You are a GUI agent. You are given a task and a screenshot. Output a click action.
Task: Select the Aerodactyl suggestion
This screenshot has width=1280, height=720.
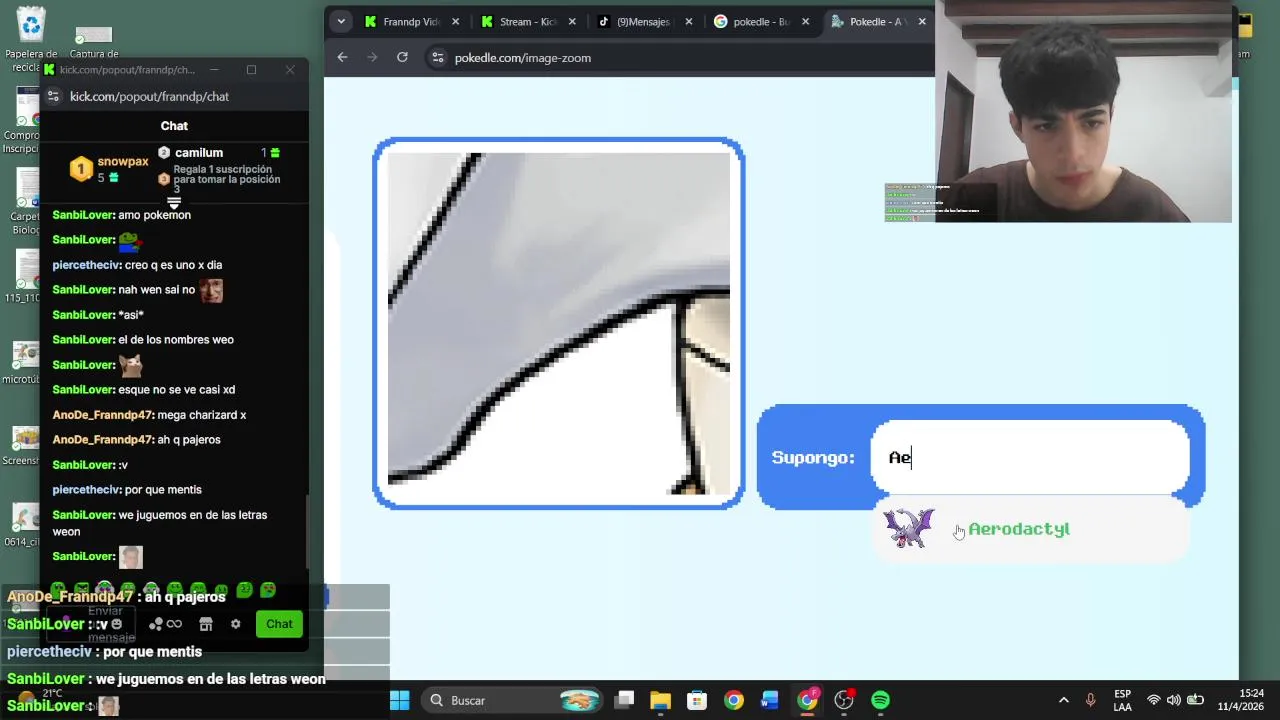pos(1030,529)
